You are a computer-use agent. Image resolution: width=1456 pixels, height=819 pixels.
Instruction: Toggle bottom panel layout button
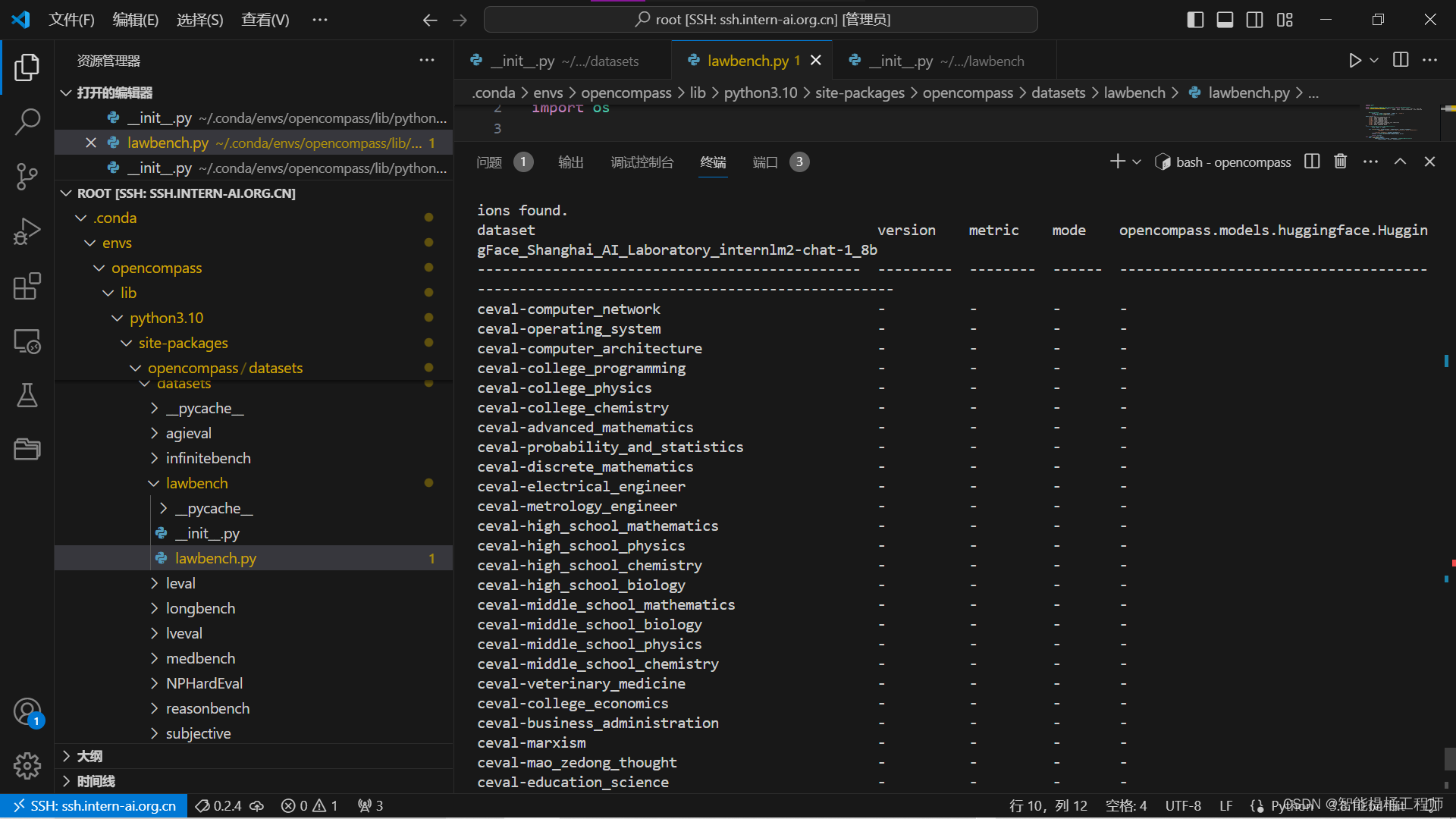[x=1225, y=20]
